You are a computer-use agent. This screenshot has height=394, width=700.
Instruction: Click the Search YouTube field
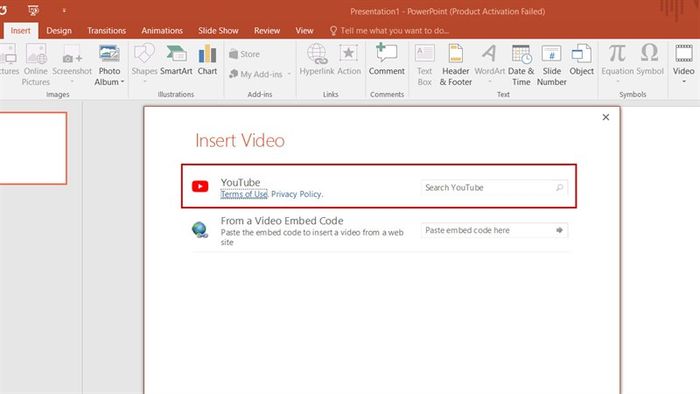494,187
